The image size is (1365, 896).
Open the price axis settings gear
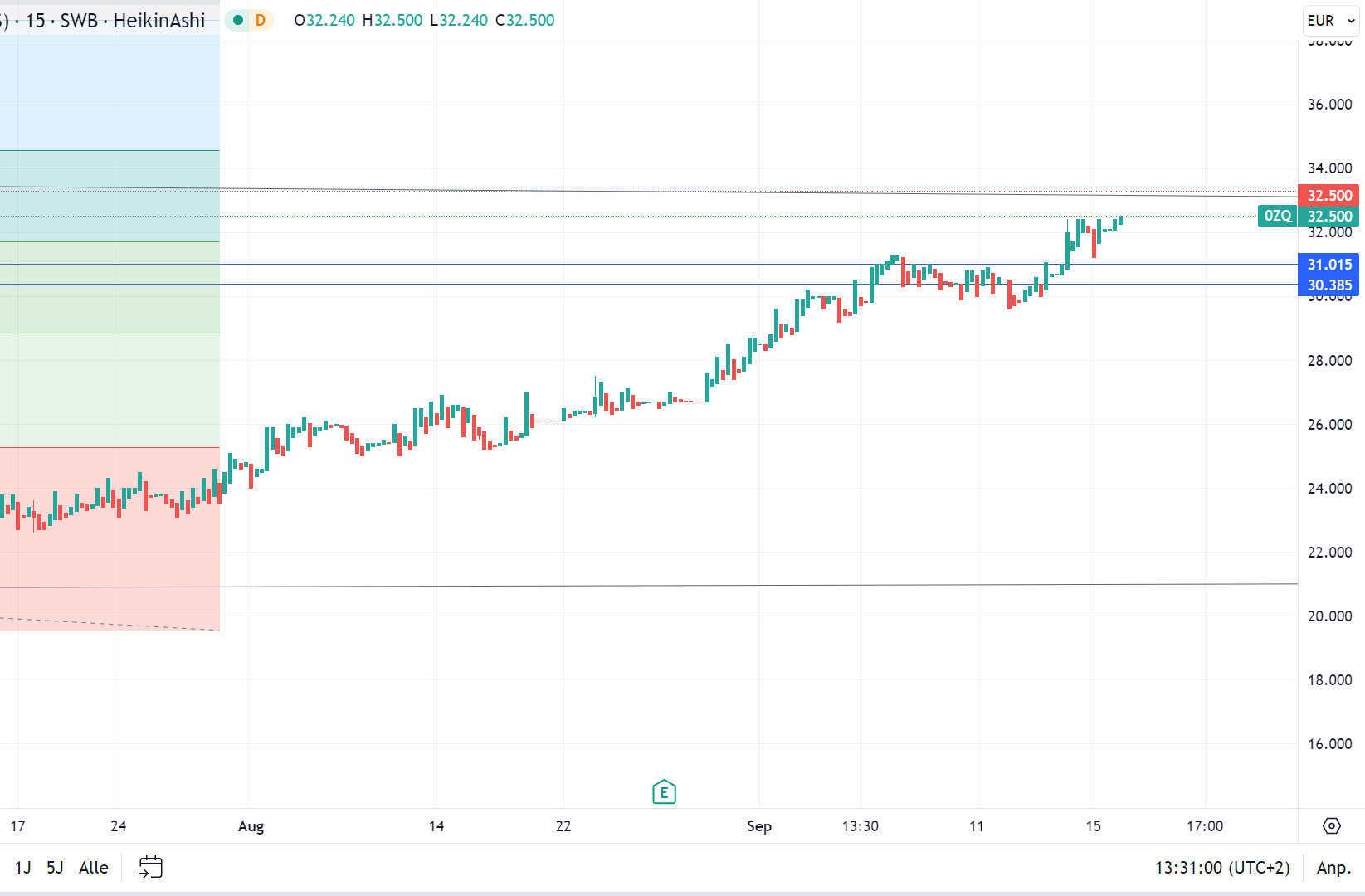coord(1331,825)
